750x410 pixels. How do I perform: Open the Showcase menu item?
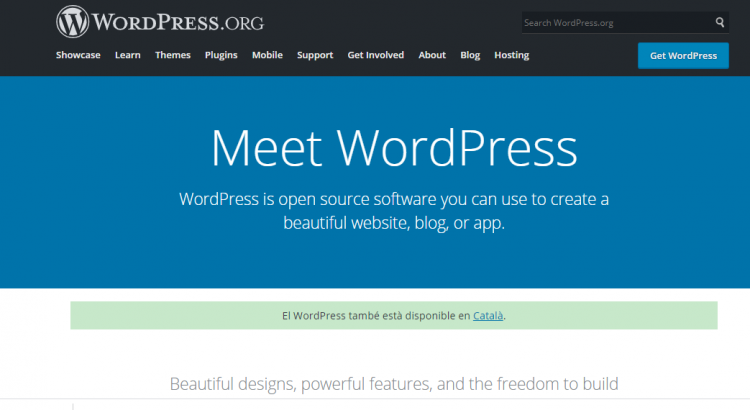[x=78, y=55]
